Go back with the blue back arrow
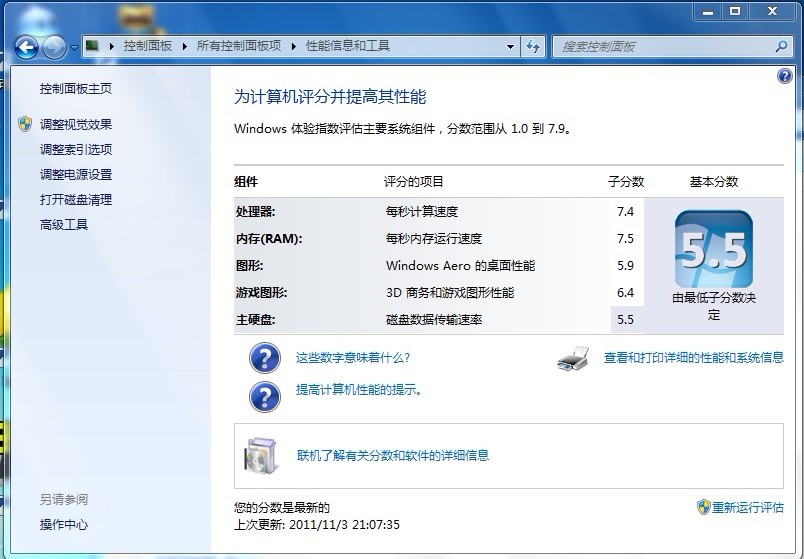 point(26,48)
